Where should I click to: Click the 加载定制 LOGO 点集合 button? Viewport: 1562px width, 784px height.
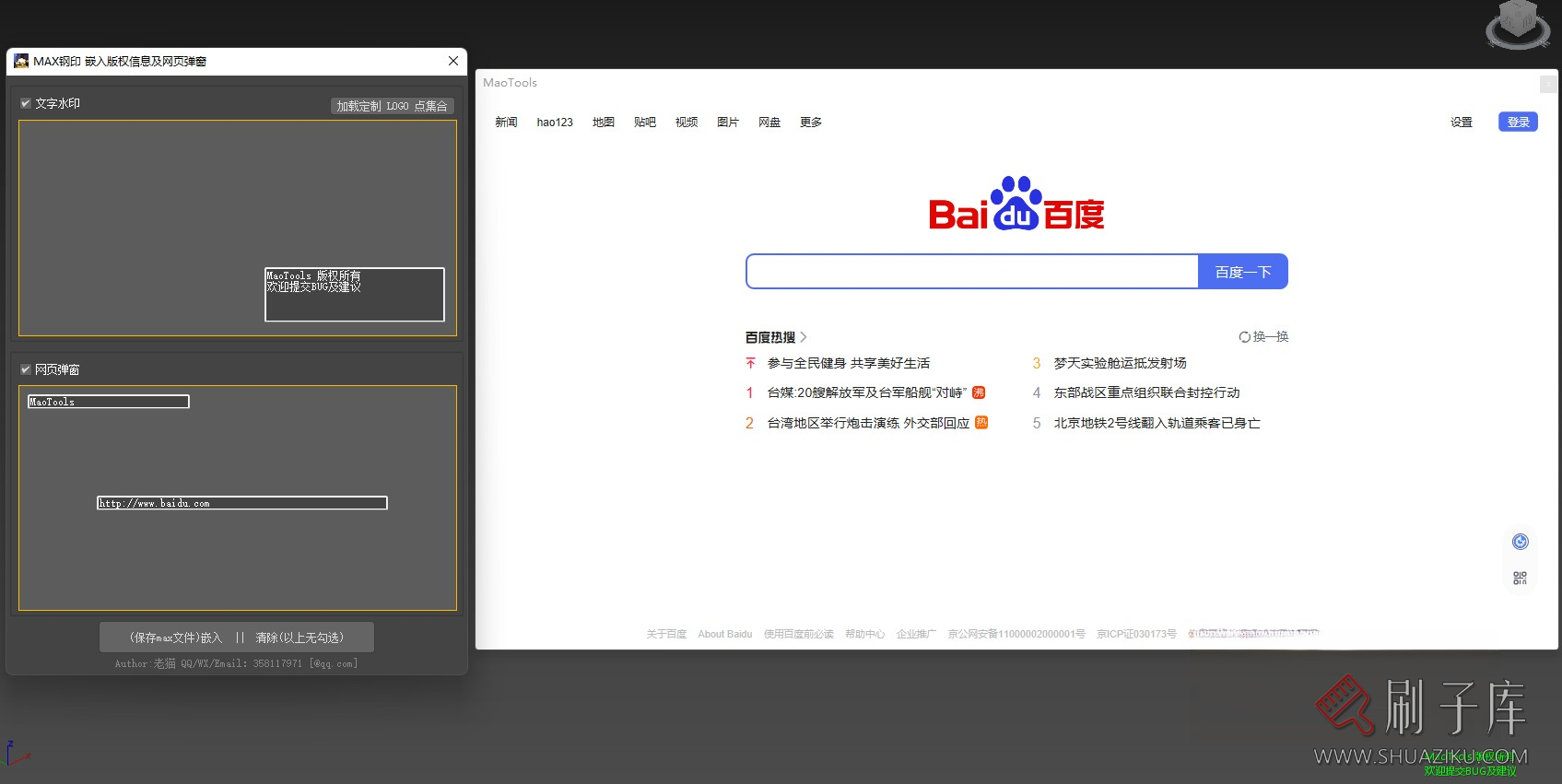(392, 106)
